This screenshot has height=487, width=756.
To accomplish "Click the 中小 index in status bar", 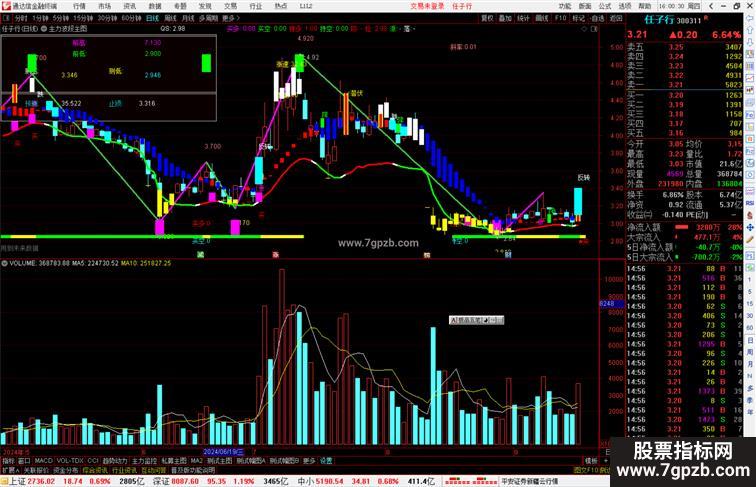I will 306,481.
